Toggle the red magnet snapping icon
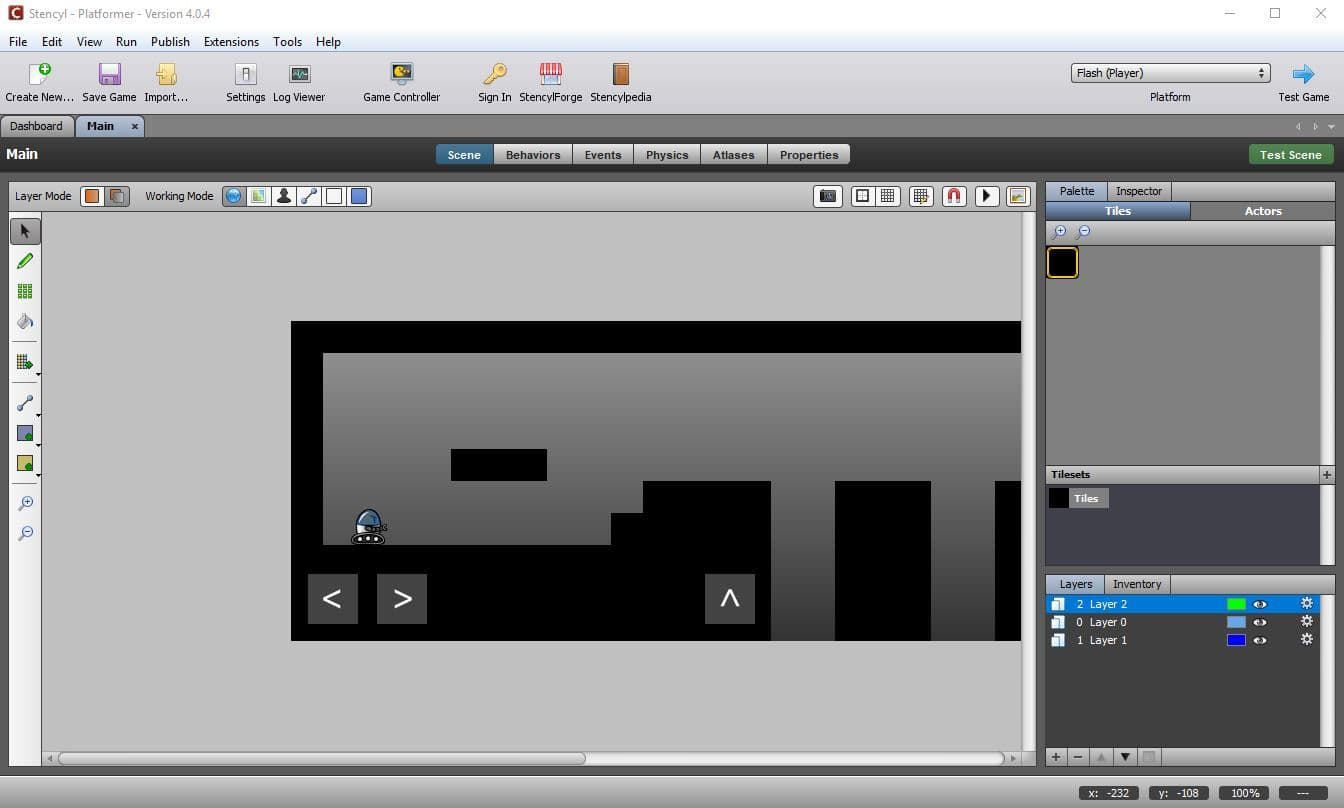 (954, 196)
